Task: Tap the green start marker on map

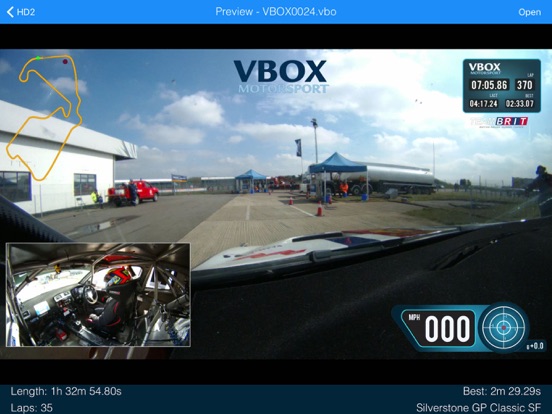Action: [x=38, y=58]
